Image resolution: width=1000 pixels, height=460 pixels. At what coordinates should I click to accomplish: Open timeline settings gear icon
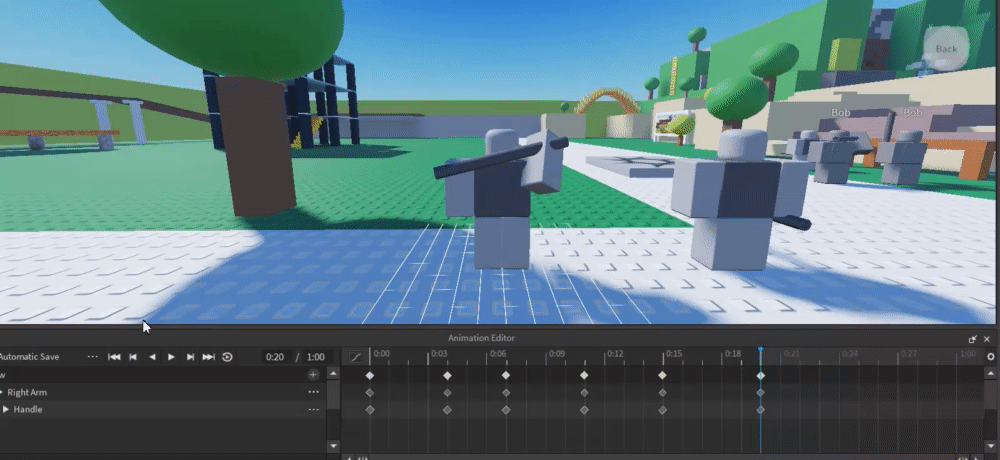click(x=990, y=357)
